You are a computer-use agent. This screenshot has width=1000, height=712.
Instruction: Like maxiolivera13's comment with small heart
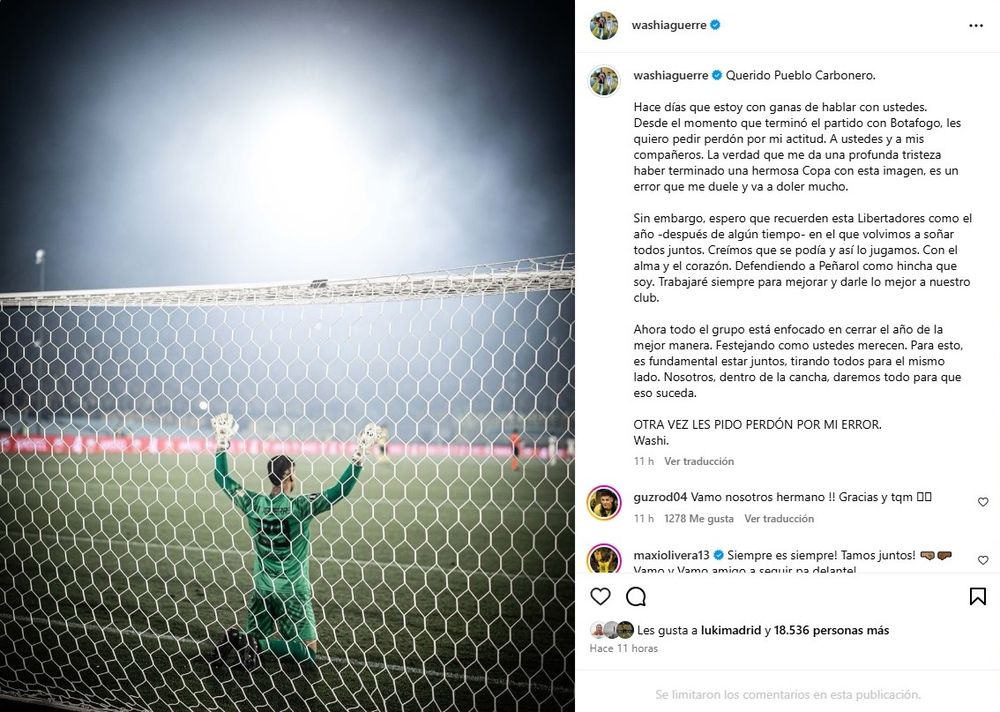[983, 560]
